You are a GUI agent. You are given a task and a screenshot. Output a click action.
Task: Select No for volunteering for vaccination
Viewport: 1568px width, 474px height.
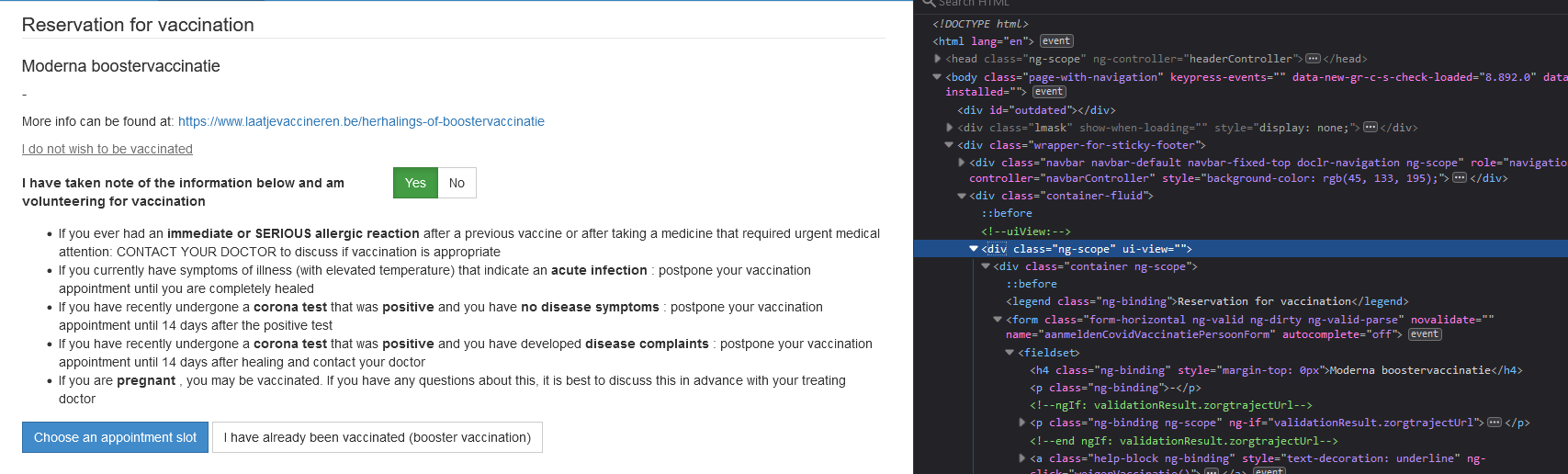click(457, 183)
